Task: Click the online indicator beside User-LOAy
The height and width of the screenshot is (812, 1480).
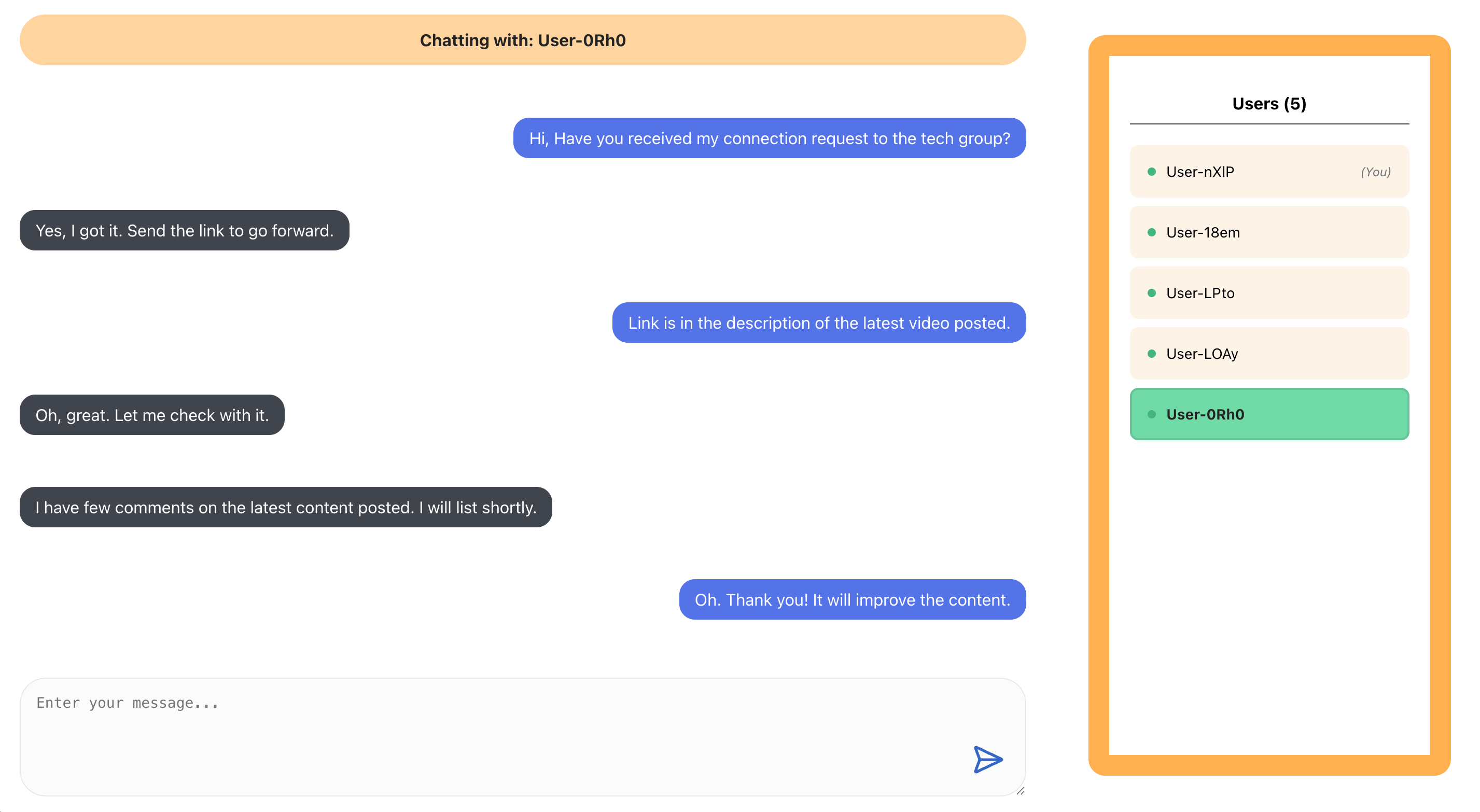Action: (x=1151, y=354)
